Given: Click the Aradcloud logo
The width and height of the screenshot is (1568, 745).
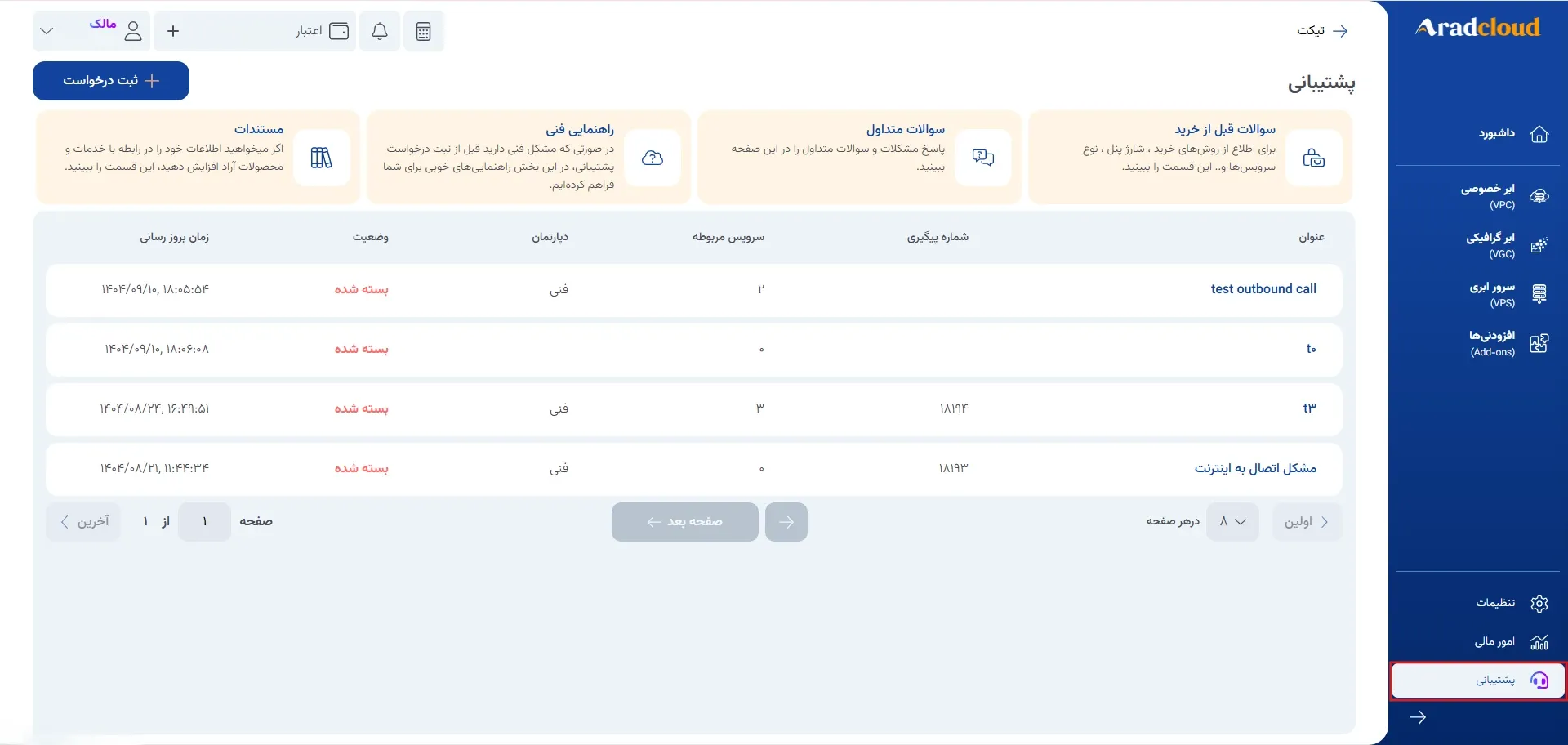Looking at the screenshot, I should point(1477,28).
